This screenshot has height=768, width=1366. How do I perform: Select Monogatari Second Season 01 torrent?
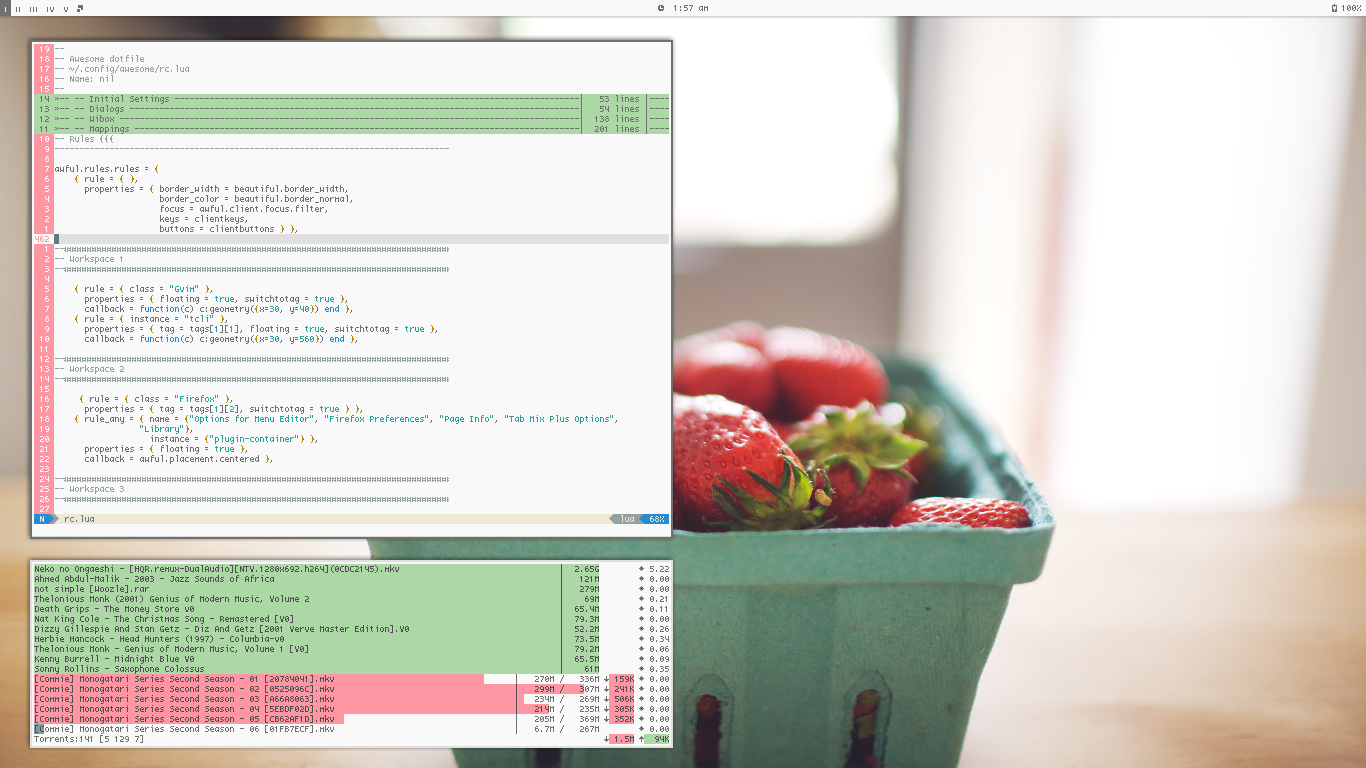352,679
